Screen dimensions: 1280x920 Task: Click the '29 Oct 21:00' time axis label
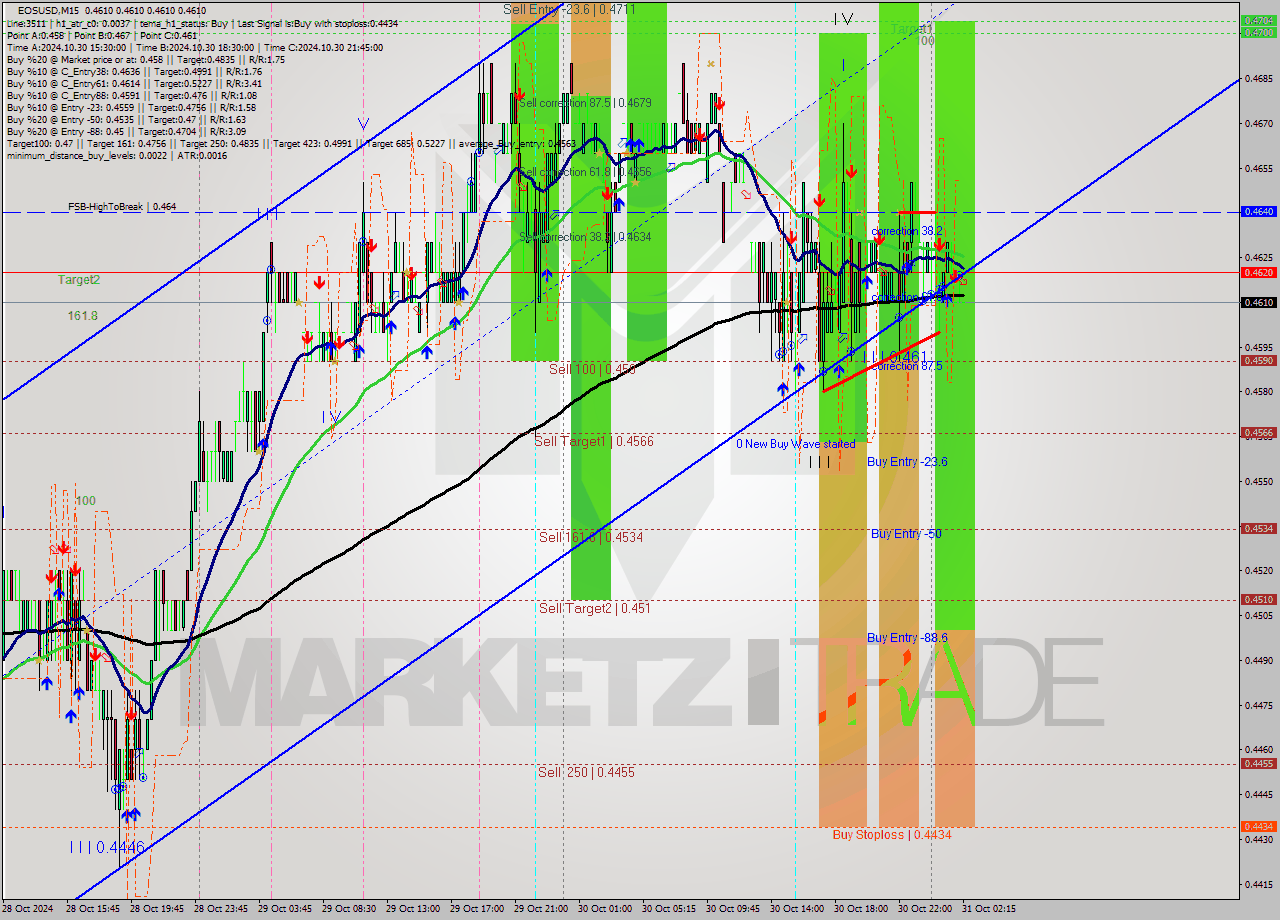coord(541,909)
